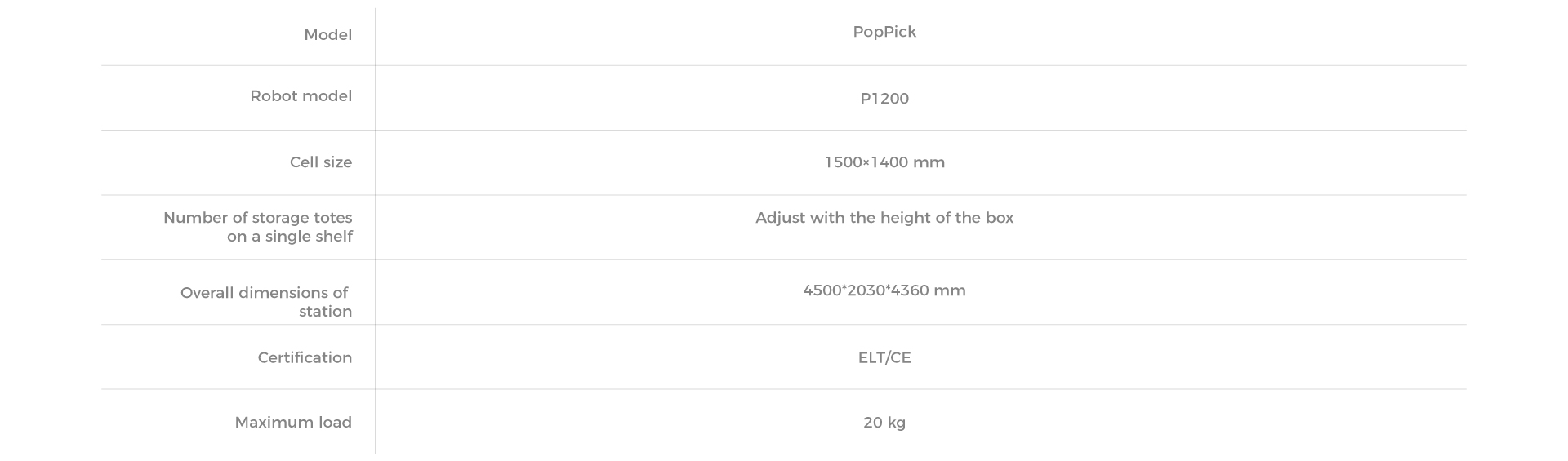Select the 4500*2030*4360 mm value
The width and height of the screenshot is (1568, 461).
click(x=884, y=290)
